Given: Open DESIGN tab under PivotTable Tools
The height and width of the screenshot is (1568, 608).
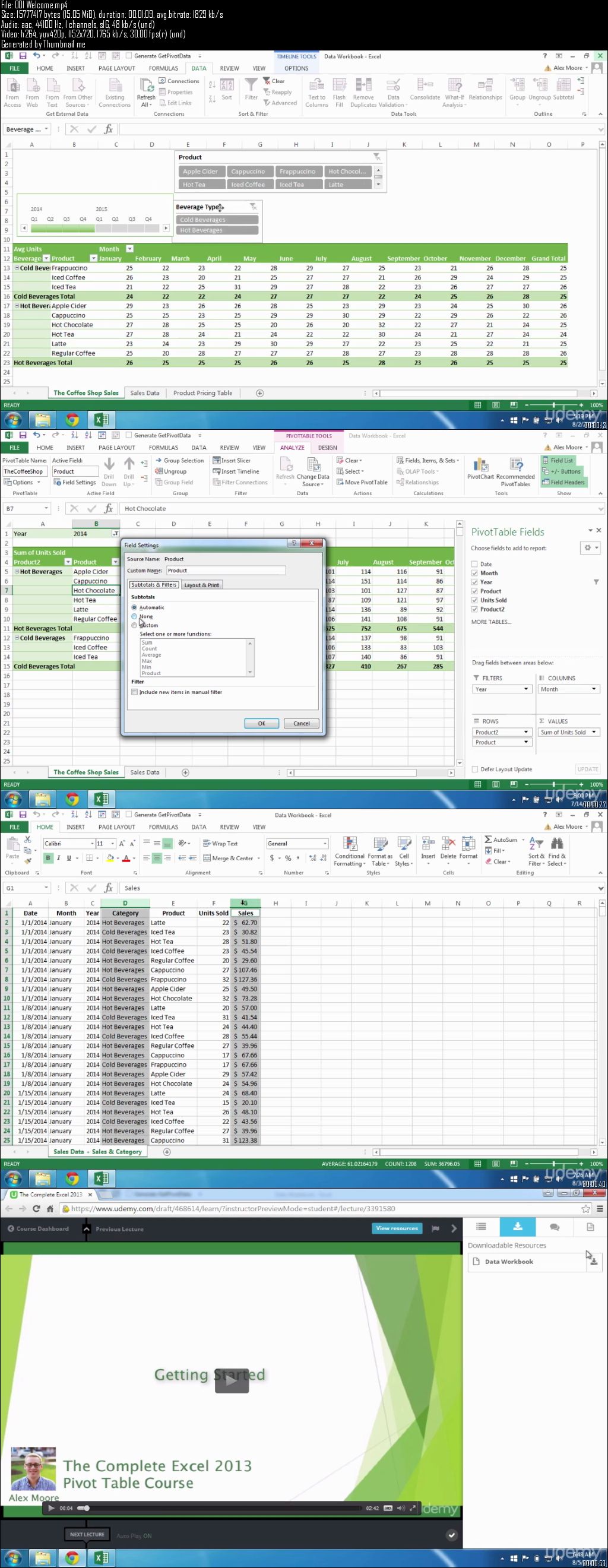Looking at the screenshot, I should (327, 448).
